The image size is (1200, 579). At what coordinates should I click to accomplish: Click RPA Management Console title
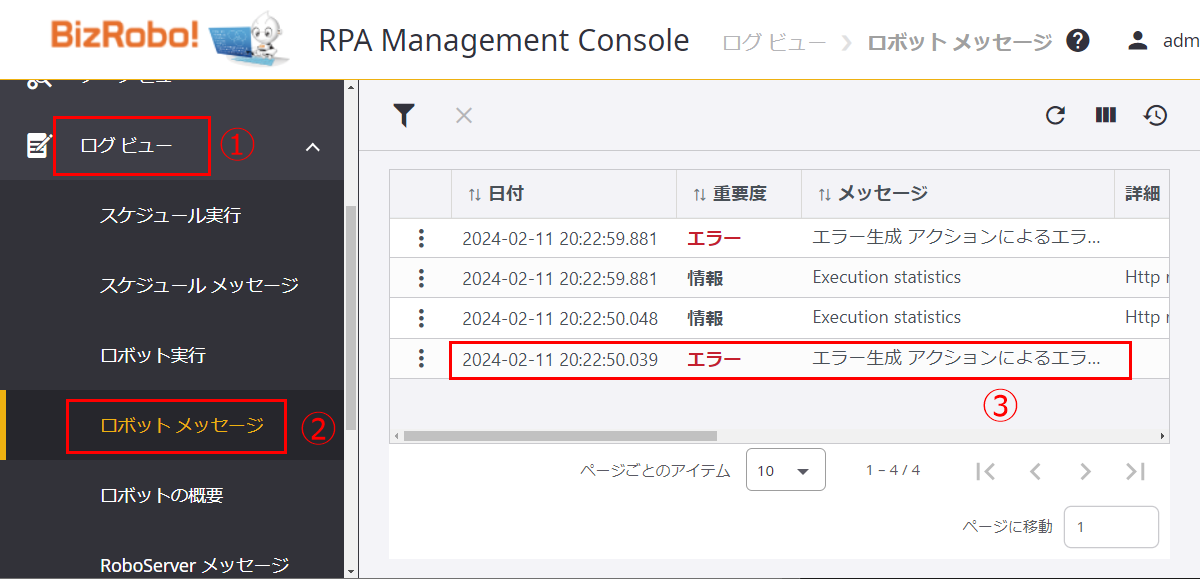504,41
